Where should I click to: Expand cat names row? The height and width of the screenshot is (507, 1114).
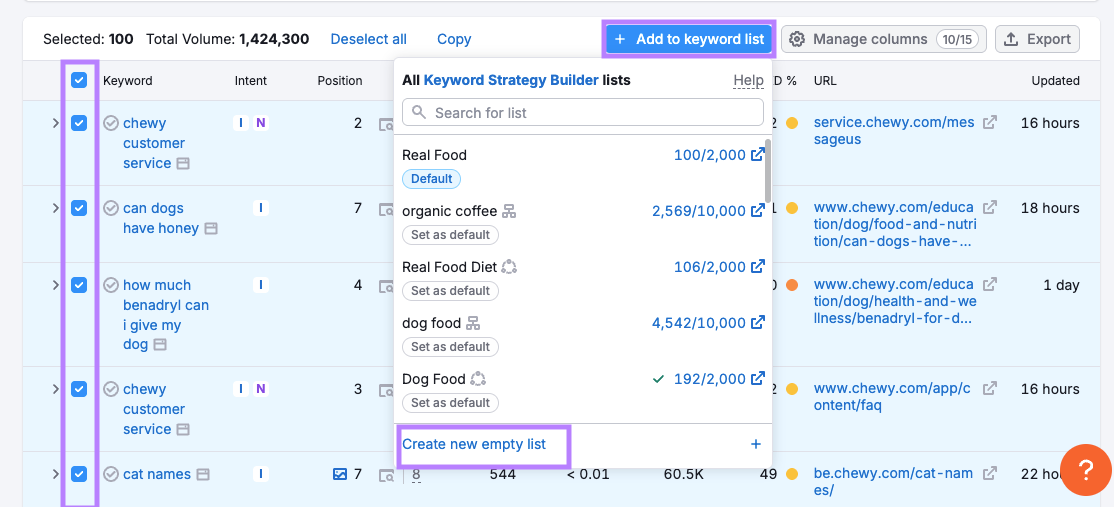[55, 474]
